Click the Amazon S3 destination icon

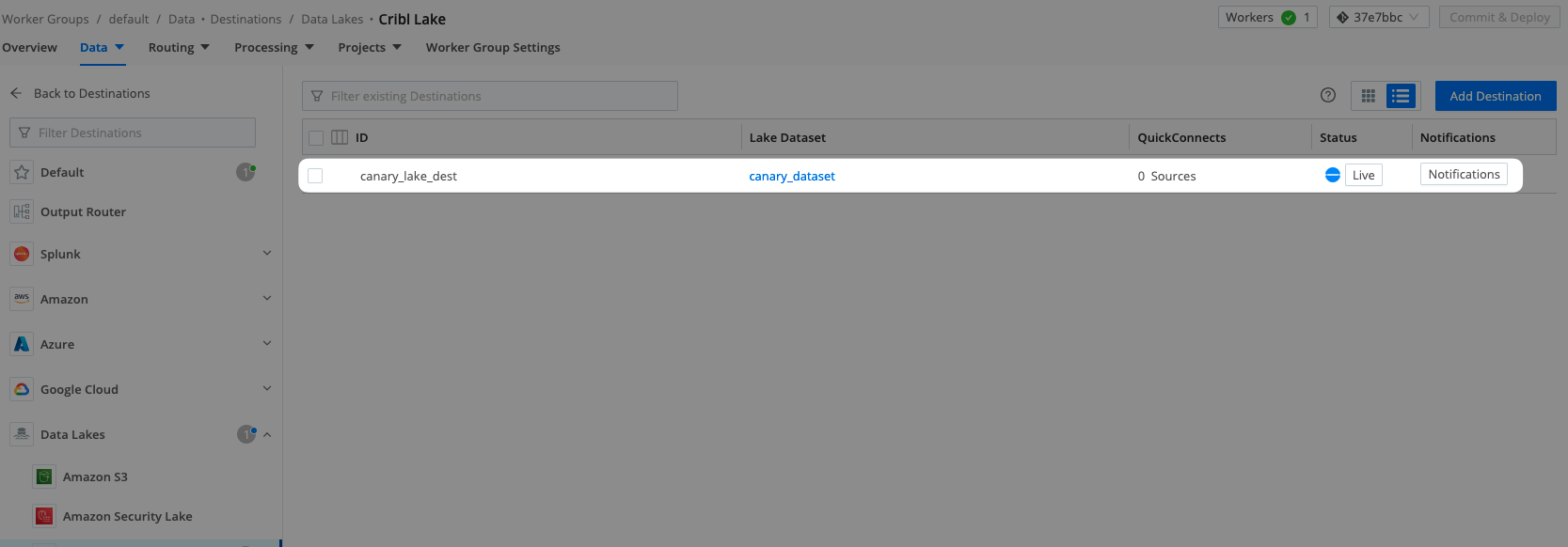[43, 477]
